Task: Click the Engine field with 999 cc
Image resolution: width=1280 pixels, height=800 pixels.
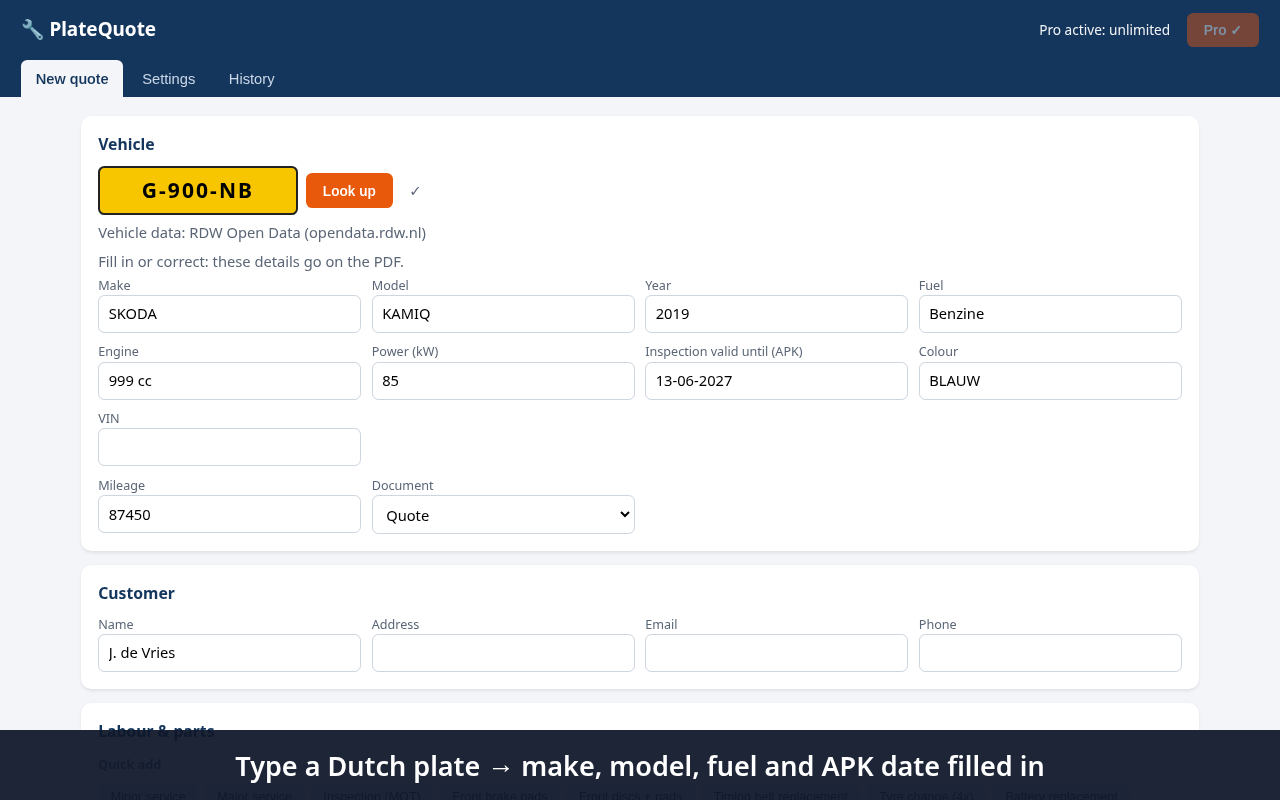Action: [x=229, y=381]
